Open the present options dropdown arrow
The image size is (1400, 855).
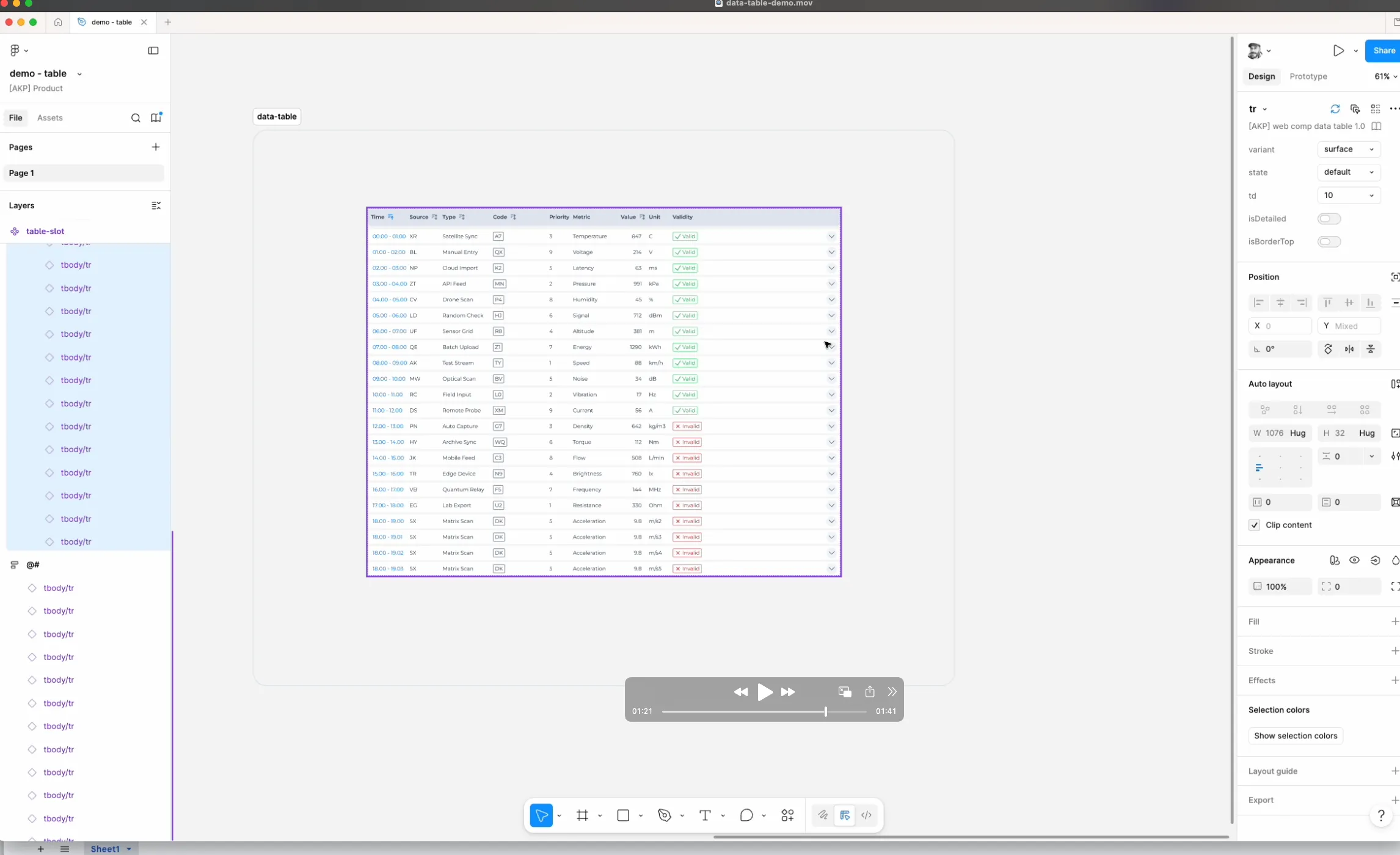(1356, 51)
